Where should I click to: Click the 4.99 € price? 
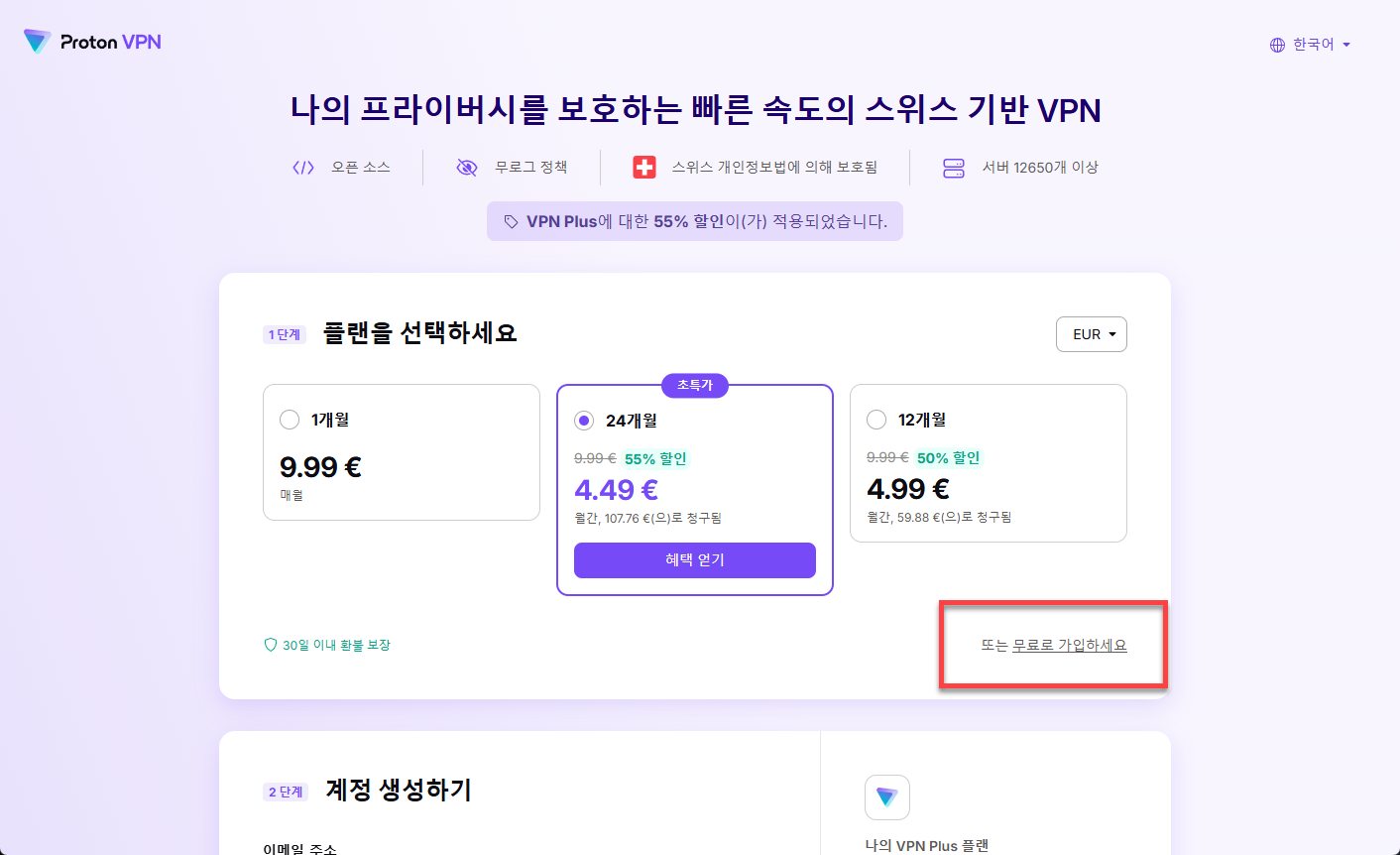tap(908, 489)
